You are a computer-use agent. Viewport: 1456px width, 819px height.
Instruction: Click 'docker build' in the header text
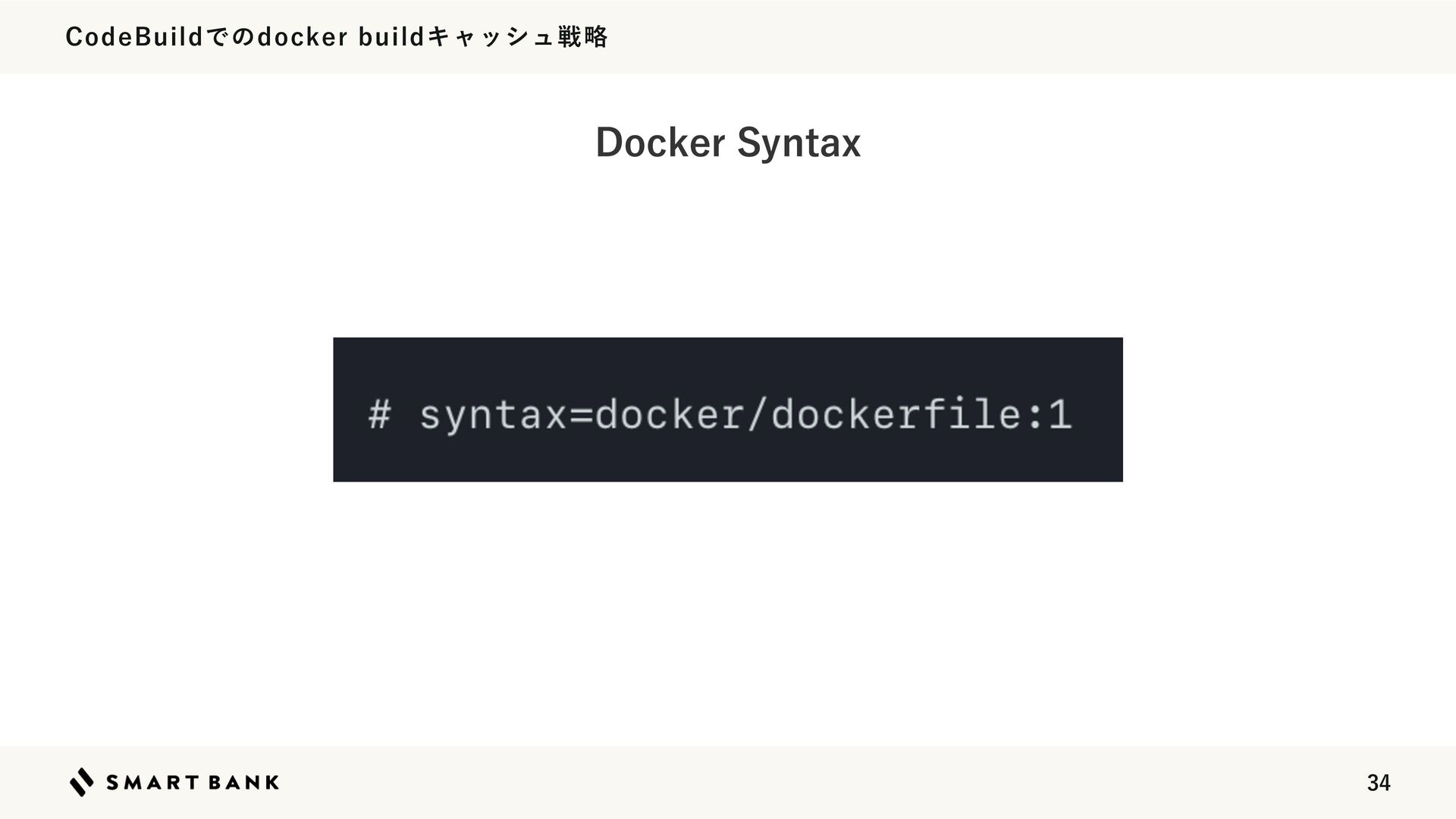(x=340, y=36)
